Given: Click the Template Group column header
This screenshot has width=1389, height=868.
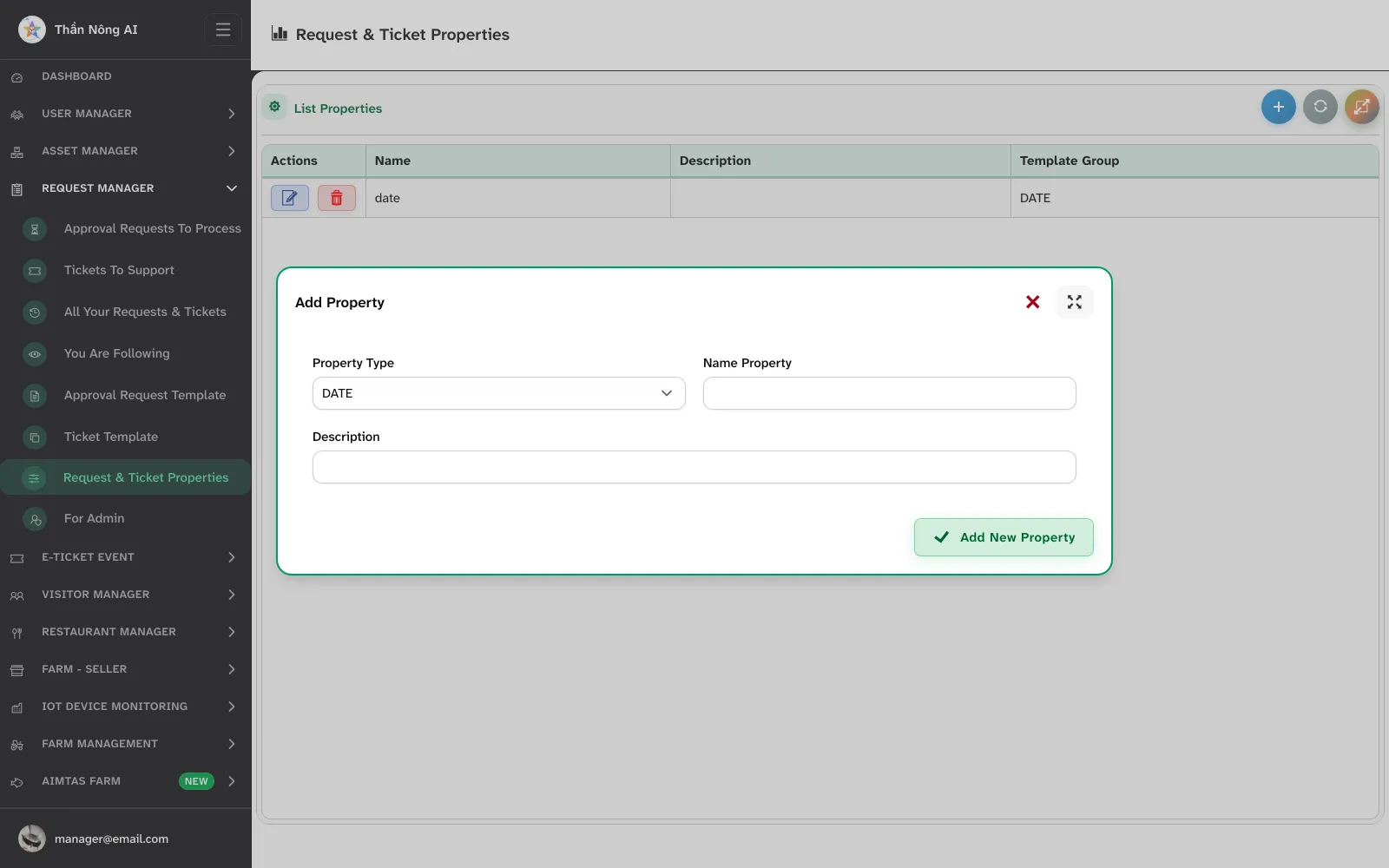Looking at the screenshot, I should 1195,161.
